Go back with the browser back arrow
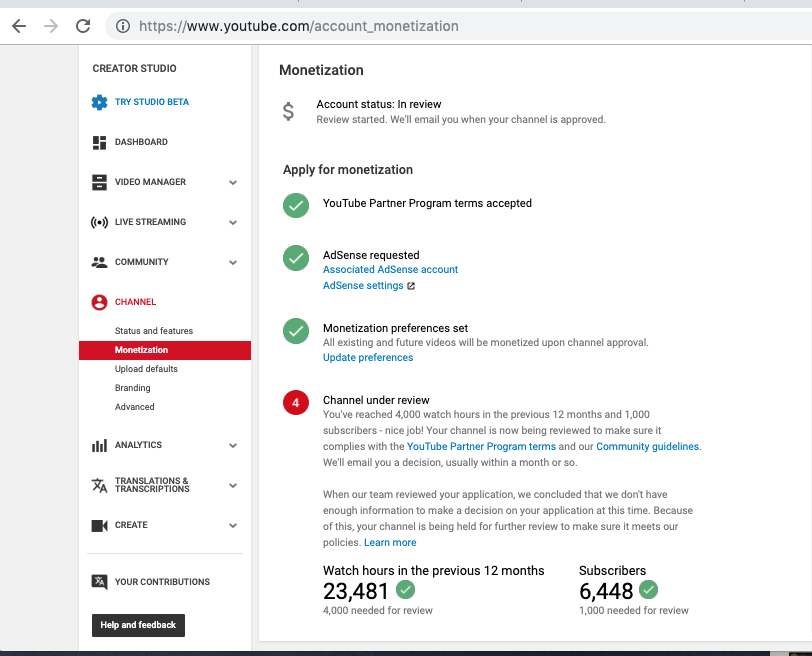Viewport: 812px width, 656px height. tap(19, 26)
